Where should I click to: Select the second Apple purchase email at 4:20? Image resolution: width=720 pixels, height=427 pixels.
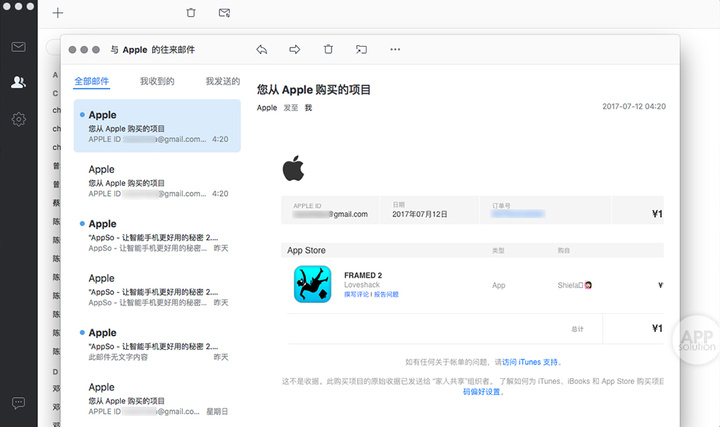click(x=157, y=181)
